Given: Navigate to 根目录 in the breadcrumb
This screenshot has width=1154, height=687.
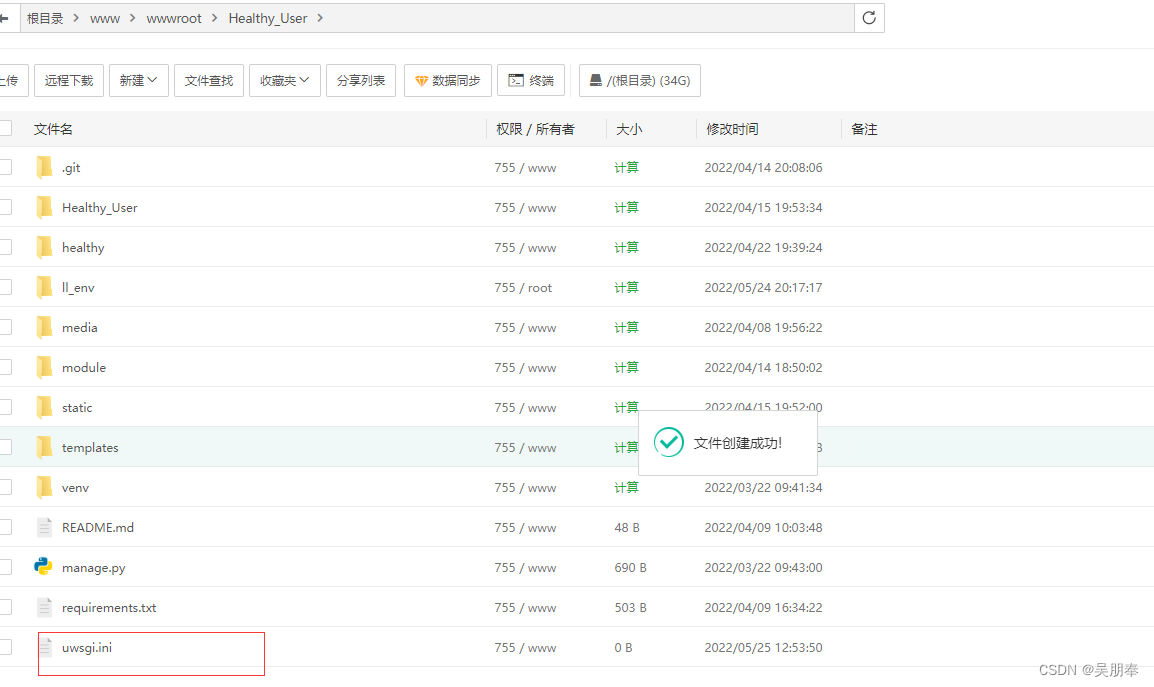Looking at the screenshot, I should pyautogui.click(x=45, y=18).
